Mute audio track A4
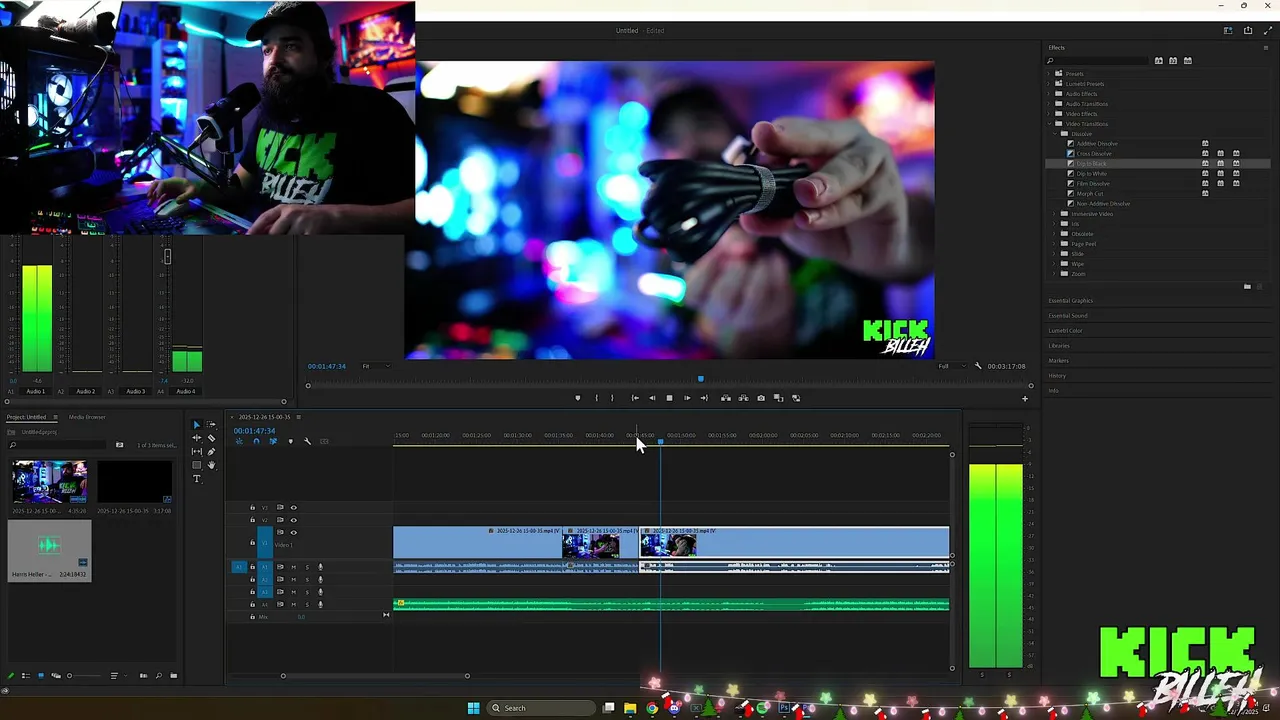The width and height of the screenshot is (1280, 720). click(x=293, y=605)
